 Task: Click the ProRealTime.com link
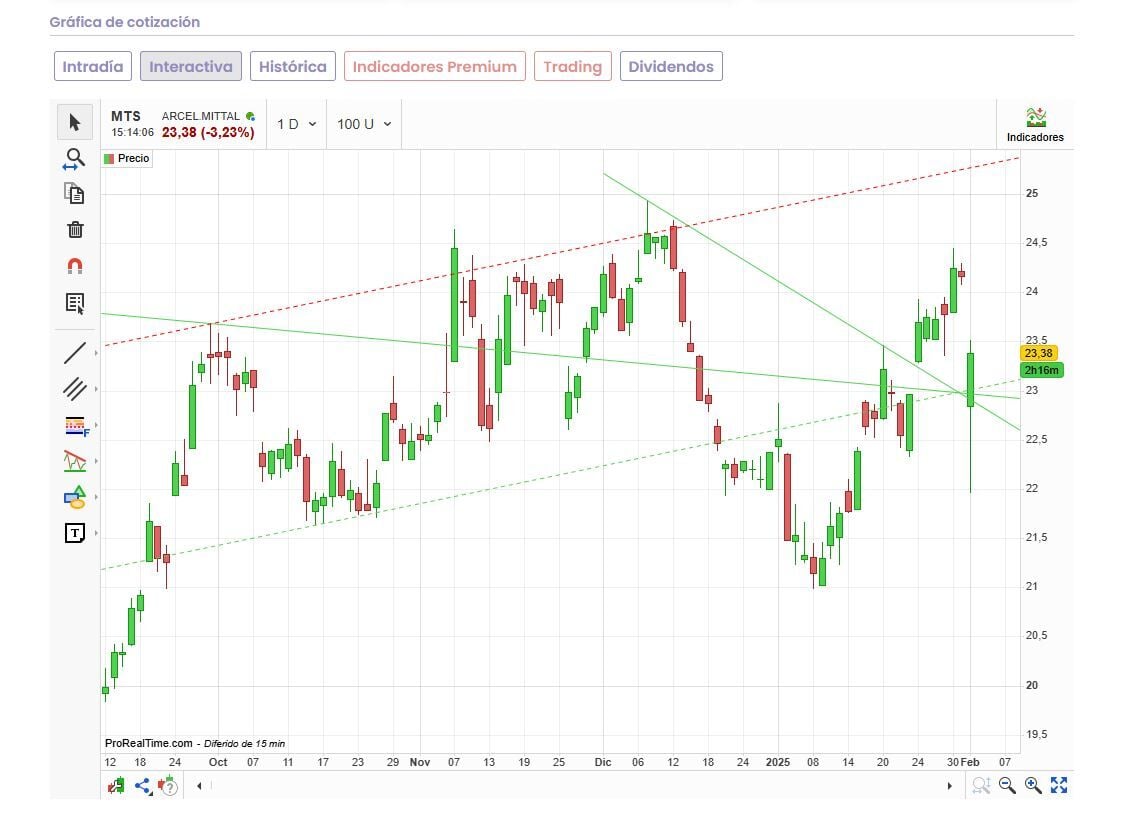click(149, 744)
